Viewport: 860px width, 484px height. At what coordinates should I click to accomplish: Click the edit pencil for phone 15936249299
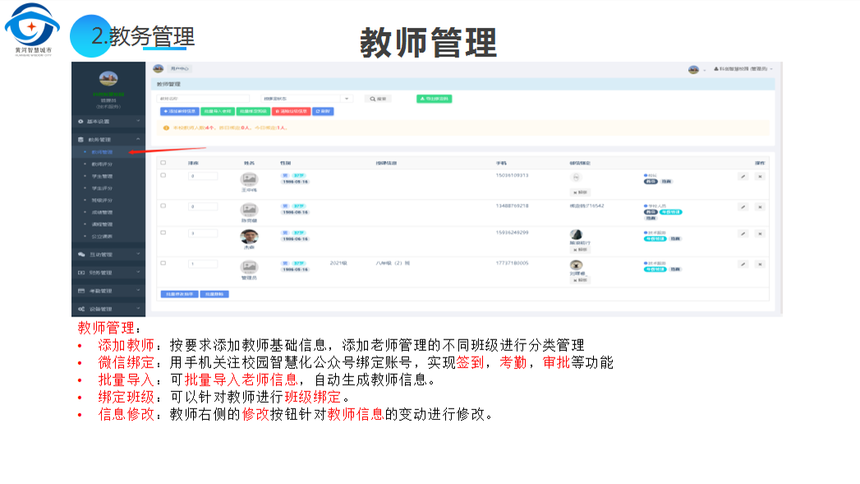point(743,234)
